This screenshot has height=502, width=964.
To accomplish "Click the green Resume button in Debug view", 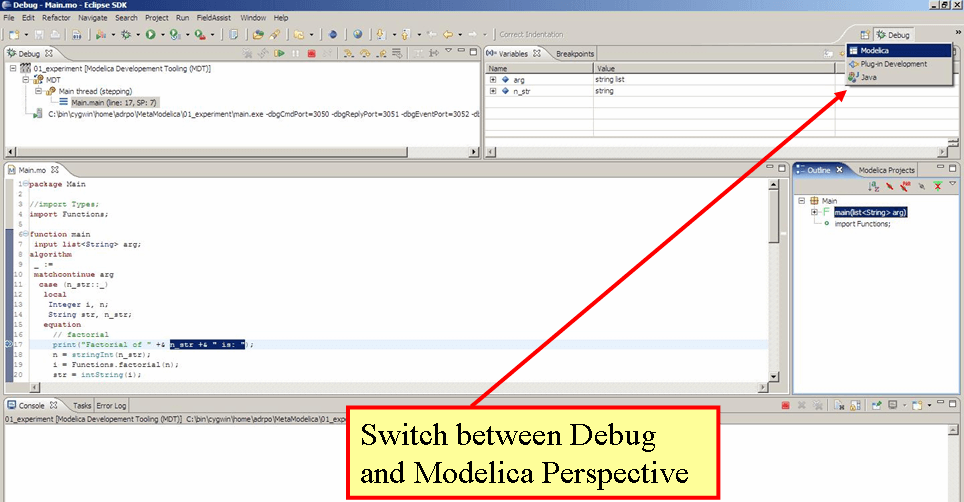I will (x=281, y=53).
